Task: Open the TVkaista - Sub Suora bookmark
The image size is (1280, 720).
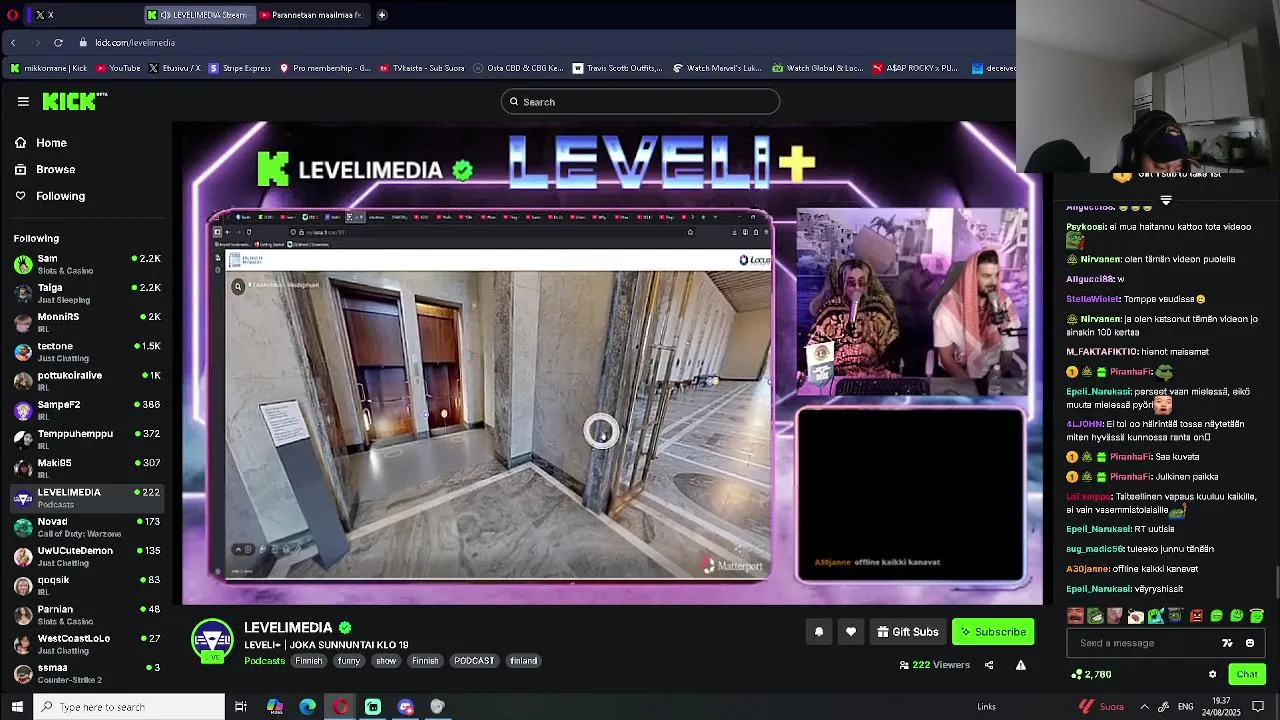Action: coord(421,68)
